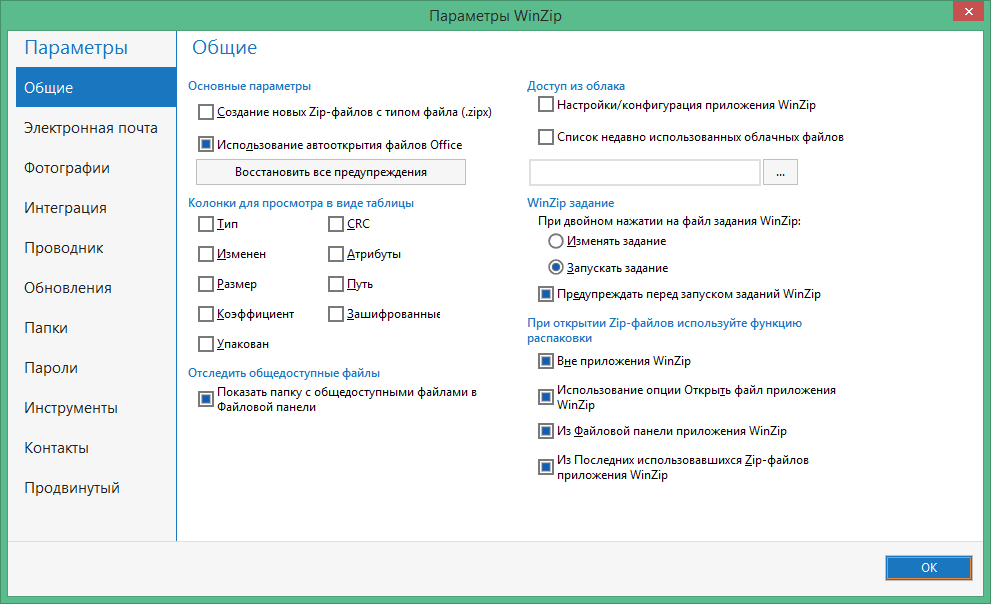
Task: Enable the Изменен column
Action: pyautogui.click(x=206, y=254)
